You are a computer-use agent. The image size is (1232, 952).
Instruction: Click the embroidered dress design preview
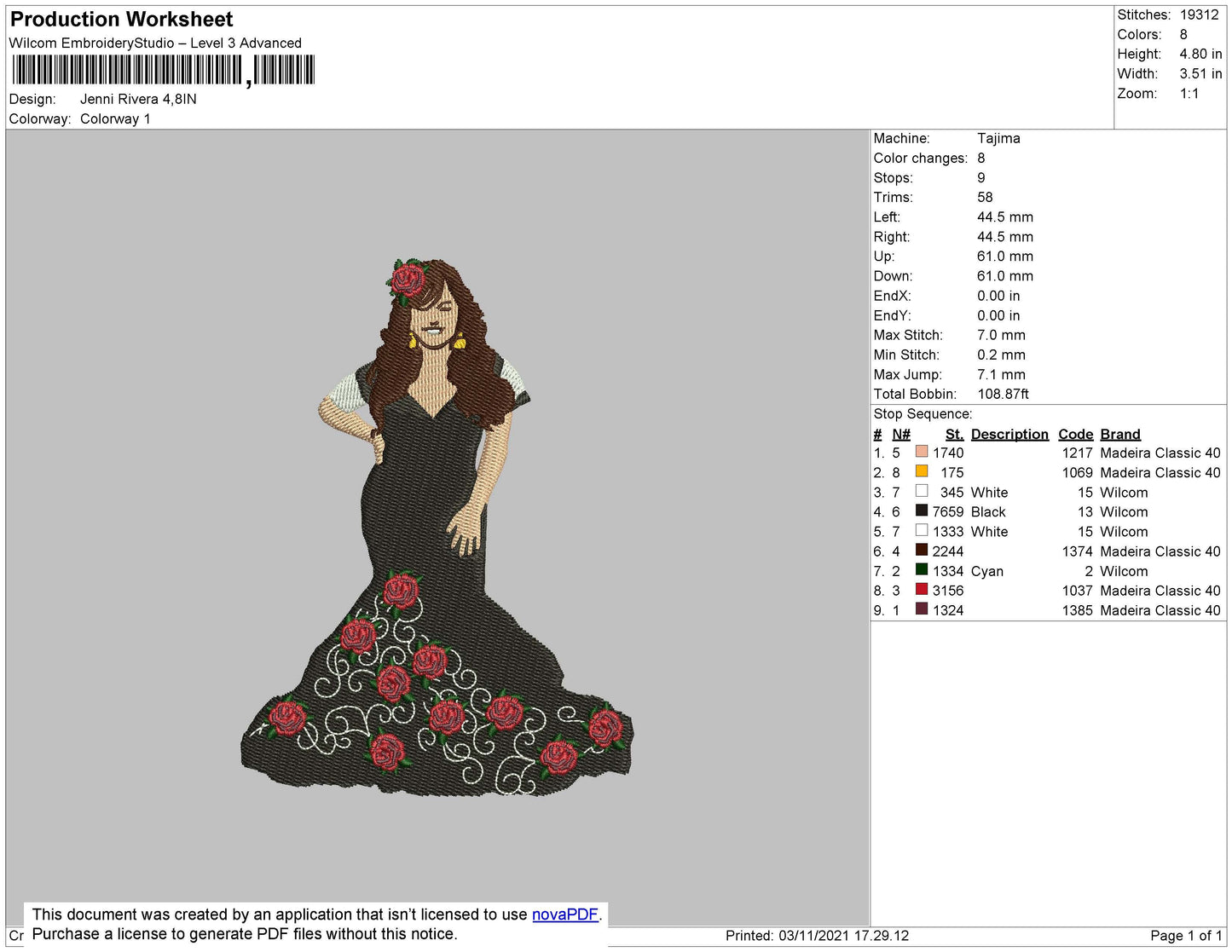click(x=437, y=528)
